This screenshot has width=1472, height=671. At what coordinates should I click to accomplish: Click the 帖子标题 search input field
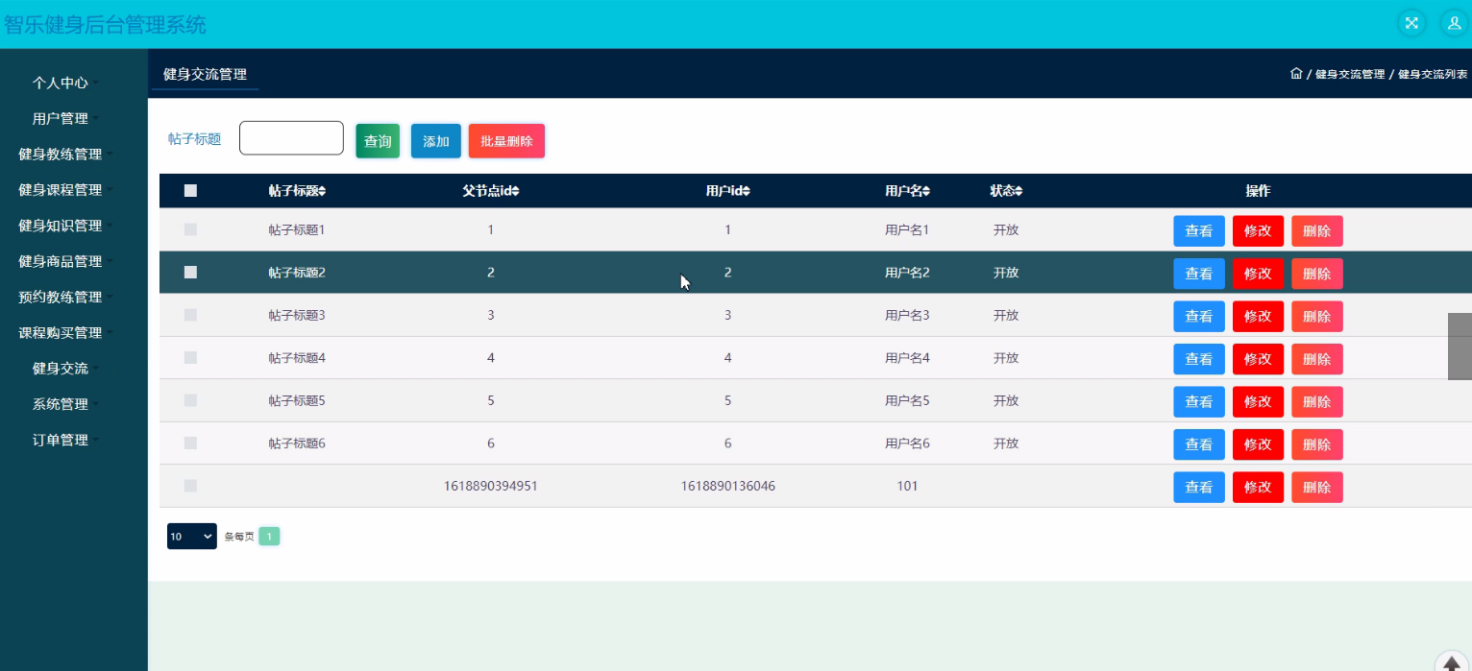(291, 138)
